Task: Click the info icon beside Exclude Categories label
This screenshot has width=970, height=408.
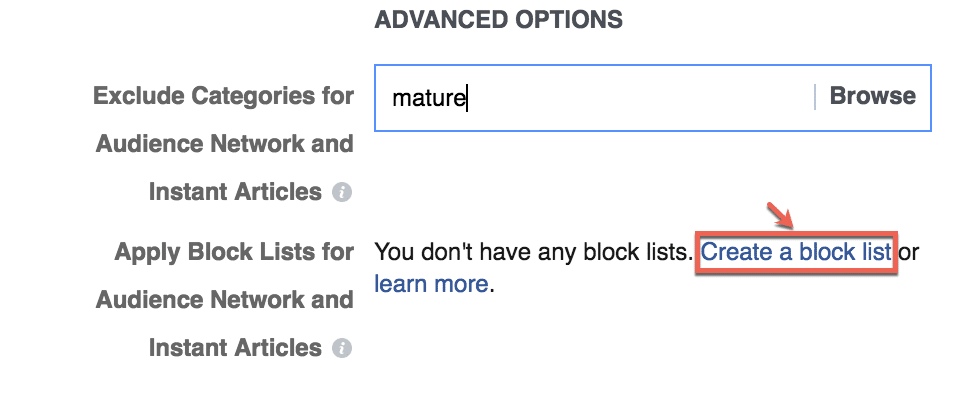Action: click(x=341, y=192)
